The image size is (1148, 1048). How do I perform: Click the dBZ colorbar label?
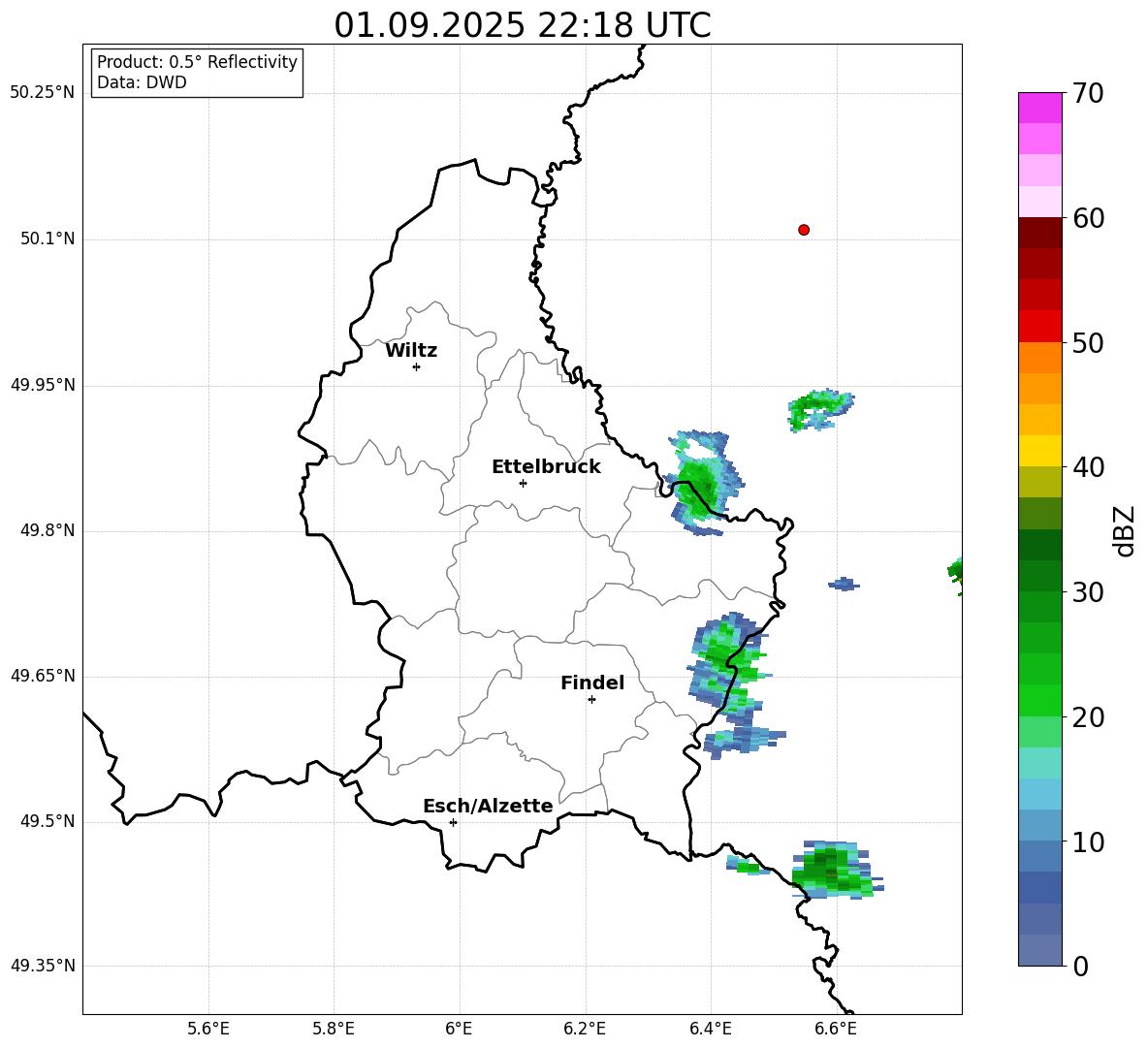[x=1125, y=531]
